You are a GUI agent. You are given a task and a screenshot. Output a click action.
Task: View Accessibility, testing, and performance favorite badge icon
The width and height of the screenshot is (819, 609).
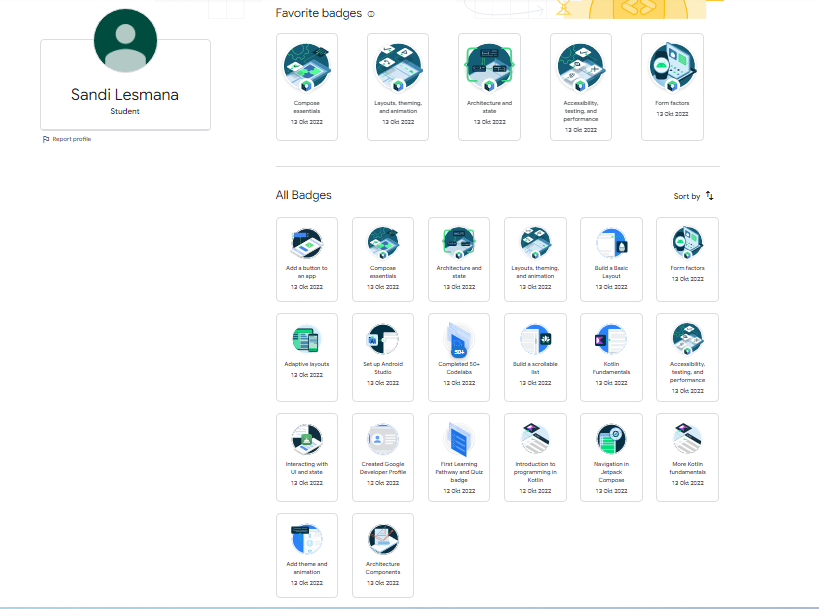pyautogui.click(x=581, y=67)
